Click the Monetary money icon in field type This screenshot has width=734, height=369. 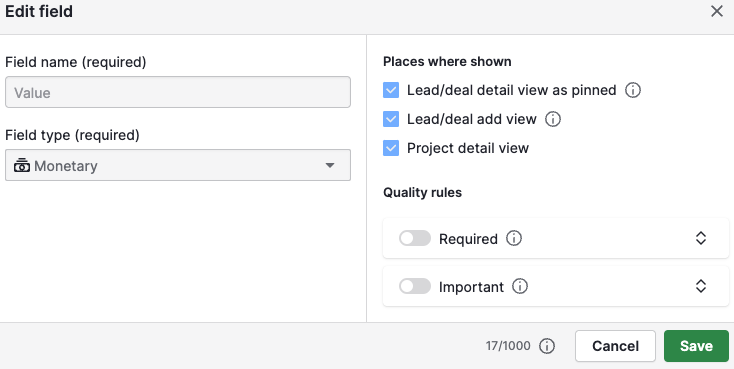click(x=22, y=165)
